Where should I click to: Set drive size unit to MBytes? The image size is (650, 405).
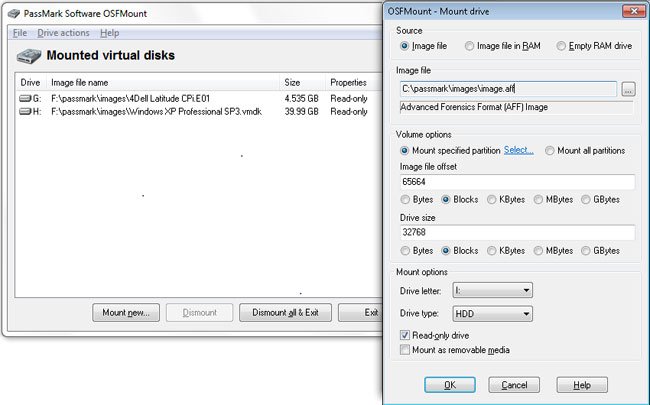538,251
